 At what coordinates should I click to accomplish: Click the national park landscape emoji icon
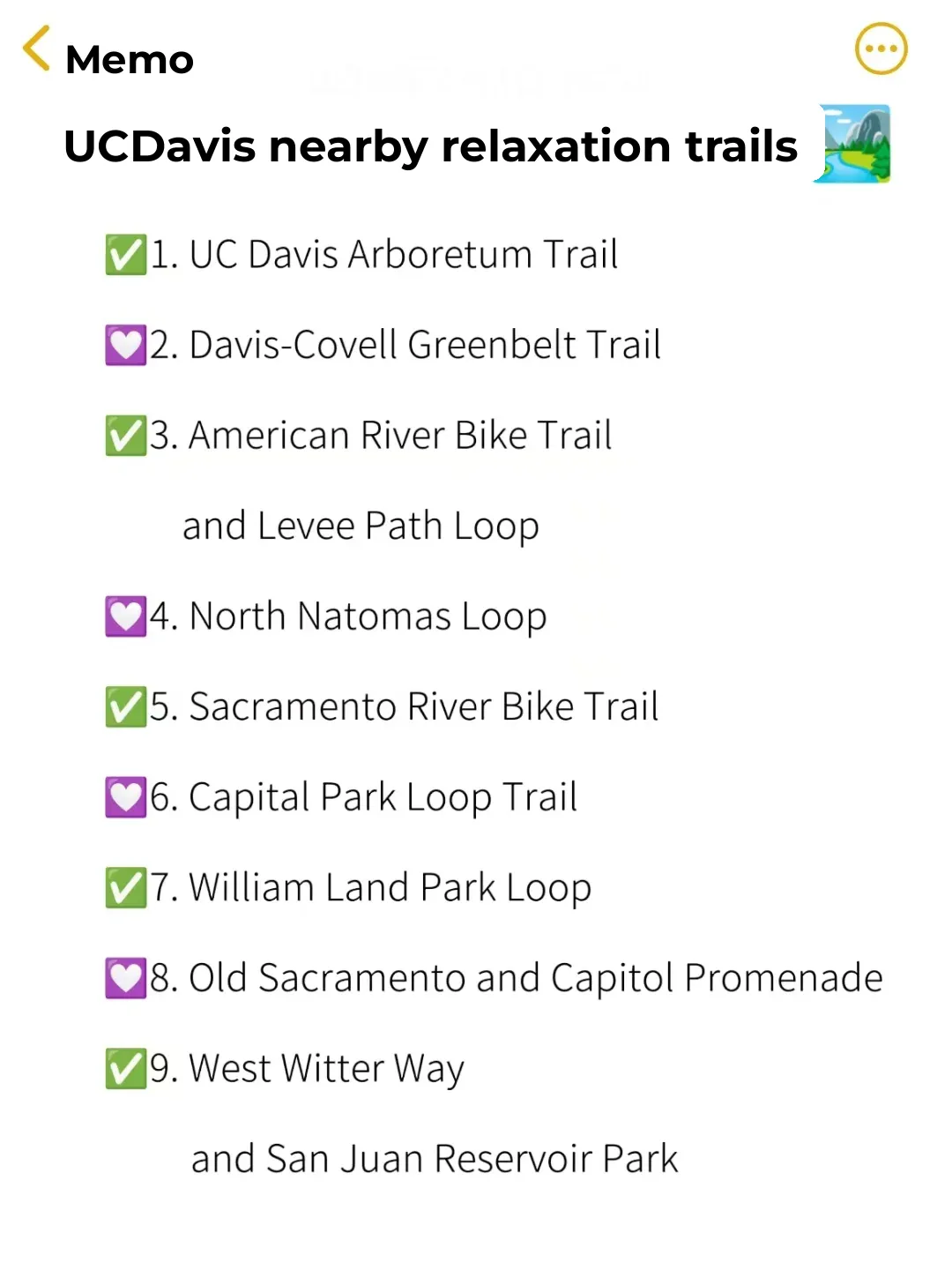(852, 145)
